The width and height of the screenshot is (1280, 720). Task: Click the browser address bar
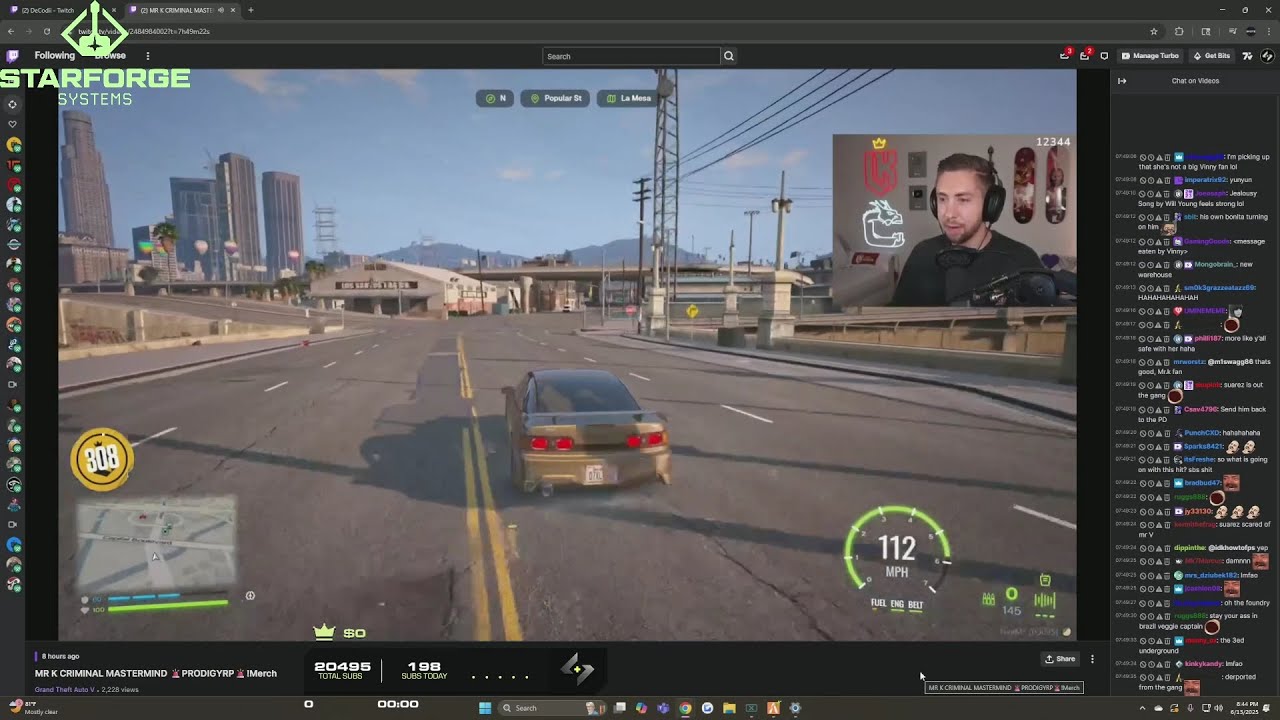point(600,31)
